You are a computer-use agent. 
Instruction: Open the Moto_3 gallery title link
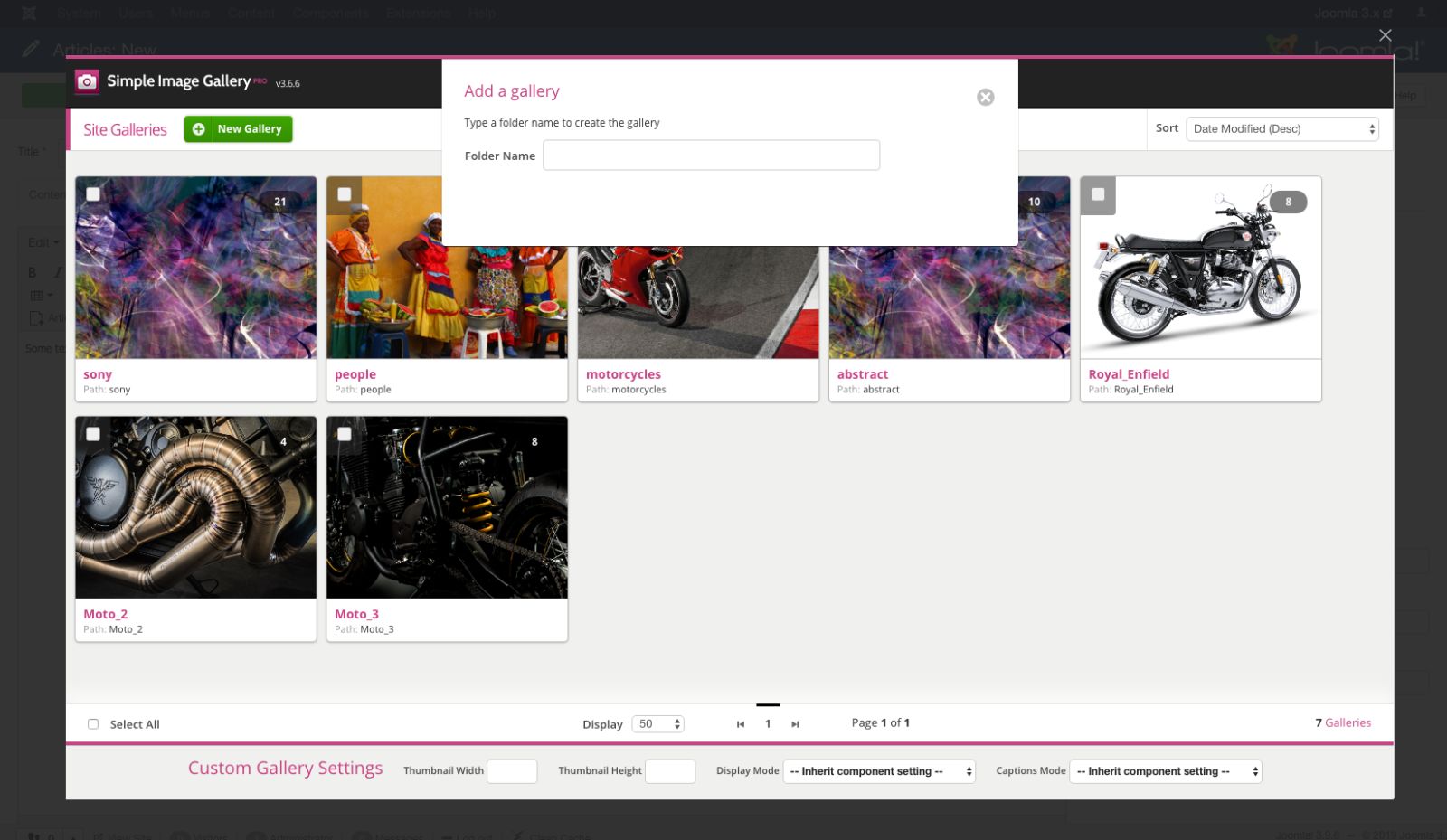(x=357, y=614)
